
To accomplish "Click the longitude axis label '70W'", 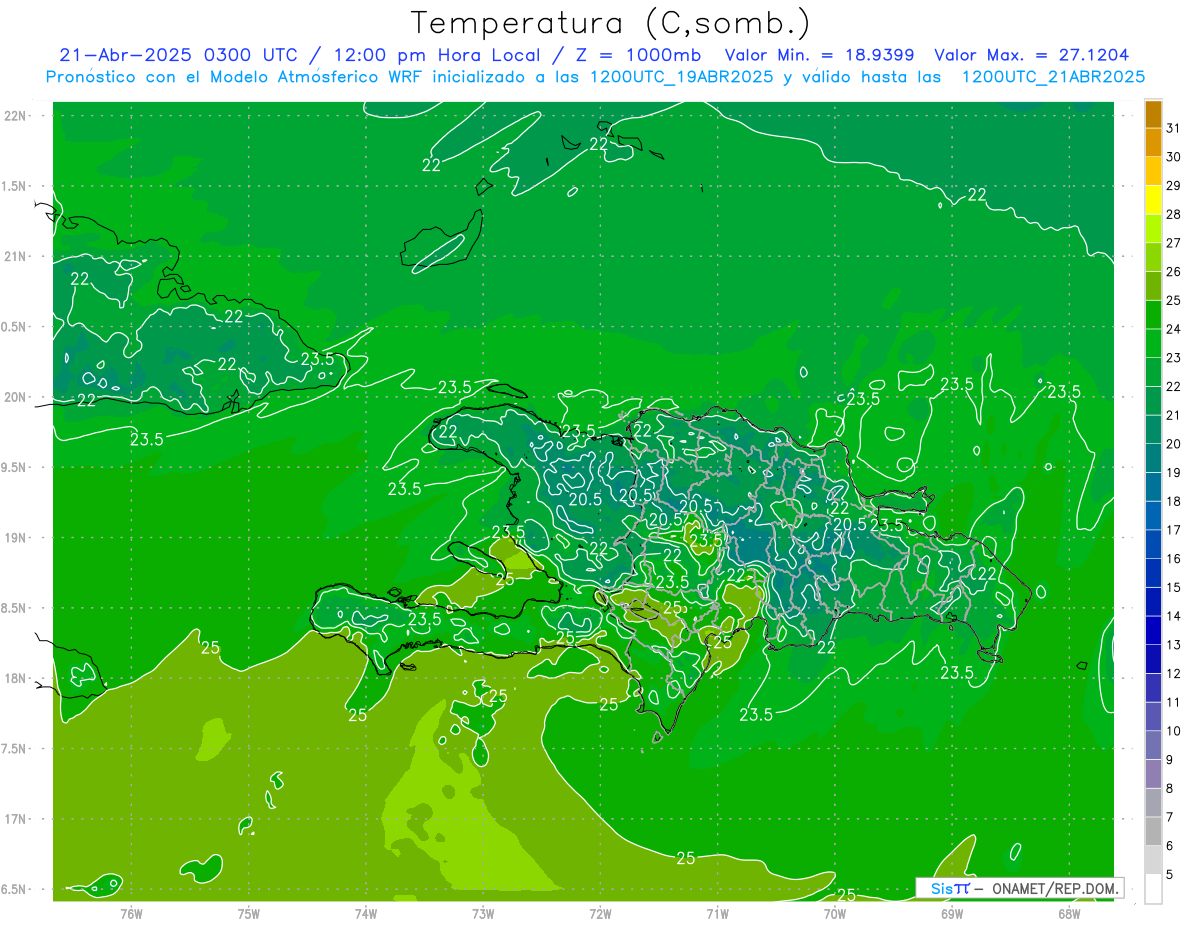I will click(834, 914).
